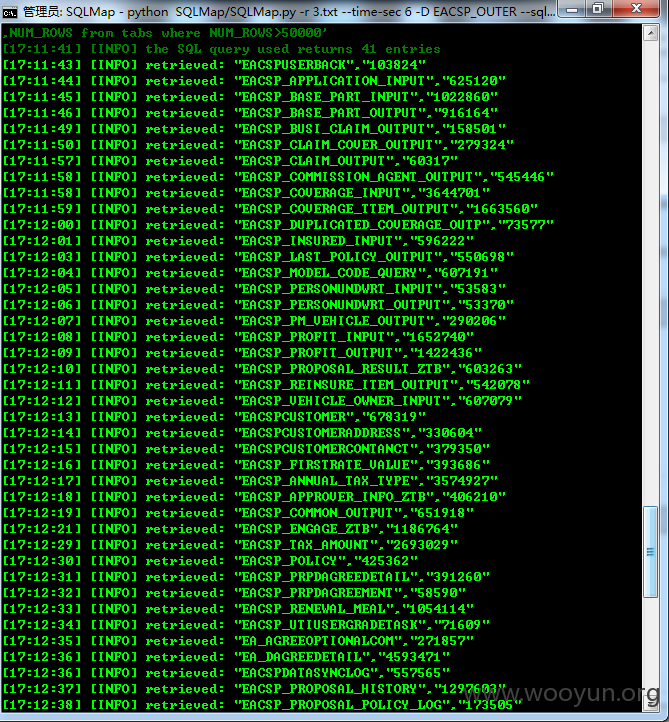Click the EACSP_CLAIM_OUTPUT 60317 entry
Viewport: 669px width, 722px height.
[x=230, y=161]
